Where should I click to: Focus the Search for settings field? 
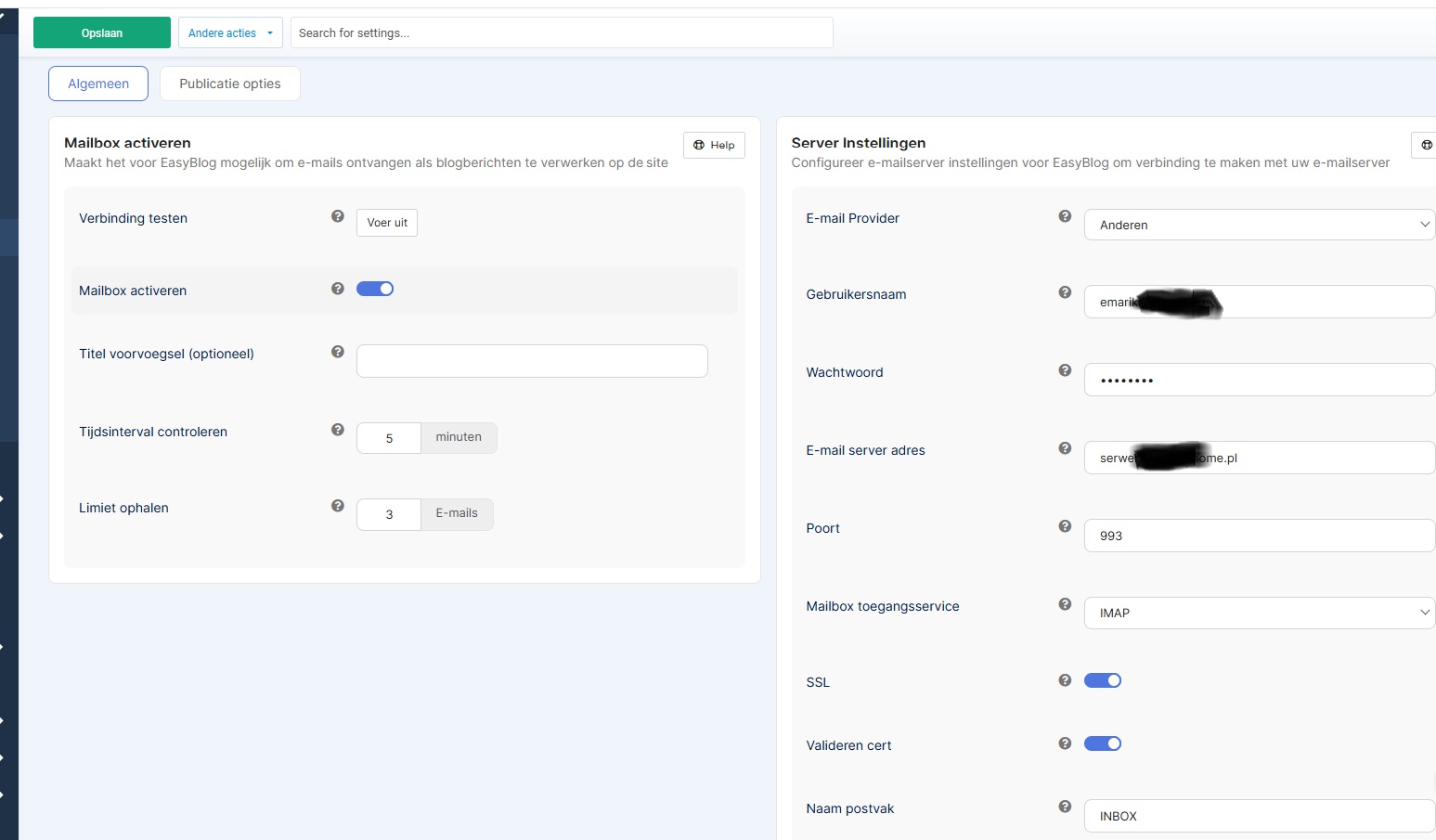tap(561, 32)
